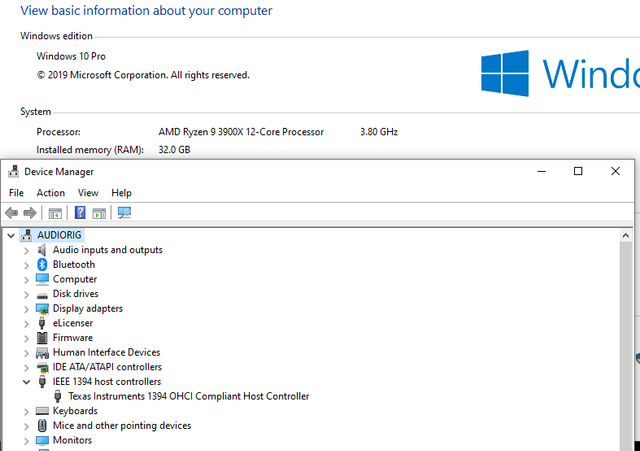Select the Display adapters label
This screenshot has height=451, width=640.
pyautogui.click(x=88, y=309)
